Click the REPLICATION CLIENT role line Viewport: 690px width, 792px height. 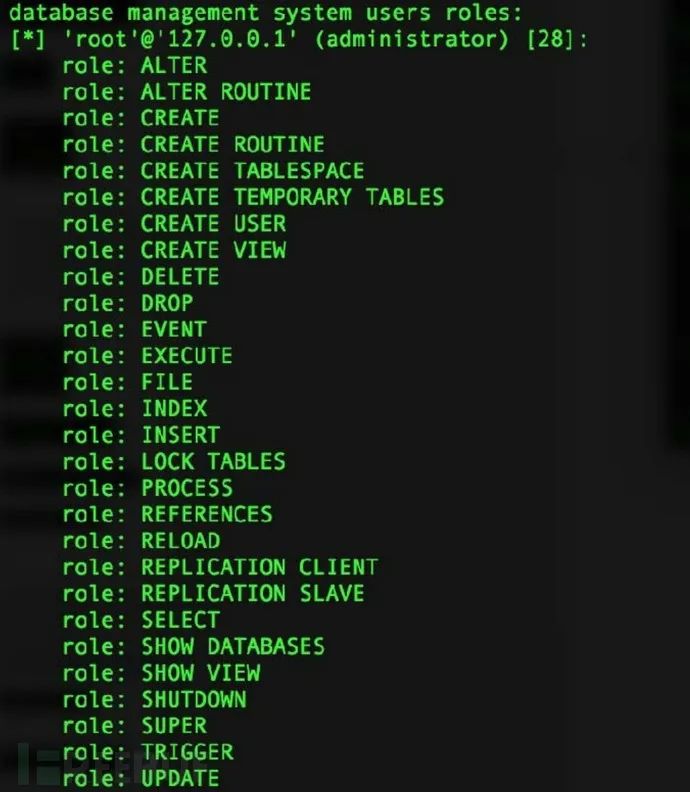[220, 567]
